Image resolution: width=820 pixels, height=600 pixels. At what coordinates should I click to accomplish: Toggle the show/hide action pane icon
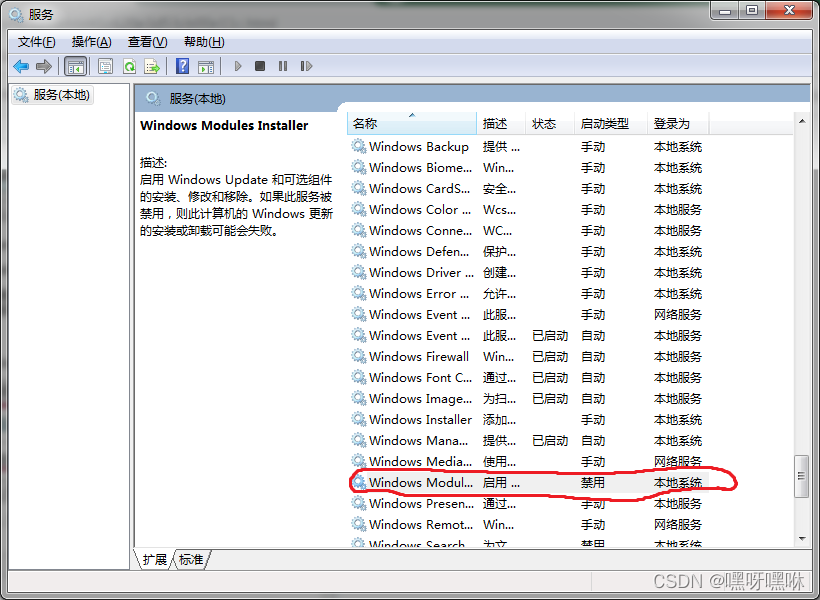coord(206,66)
